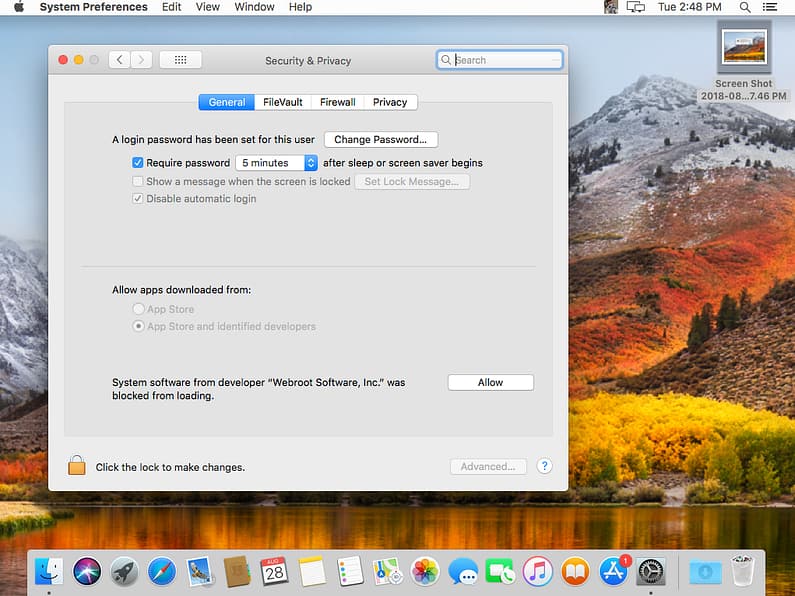Open the Photos app from the dock

426,571
